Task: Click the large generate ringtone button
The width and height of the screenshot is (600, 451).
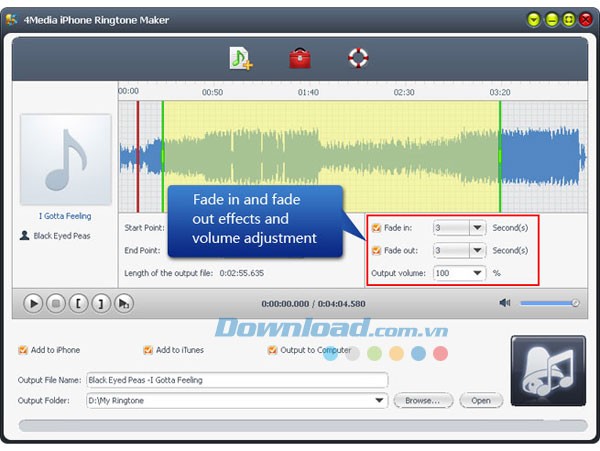Action: (548, 371)
